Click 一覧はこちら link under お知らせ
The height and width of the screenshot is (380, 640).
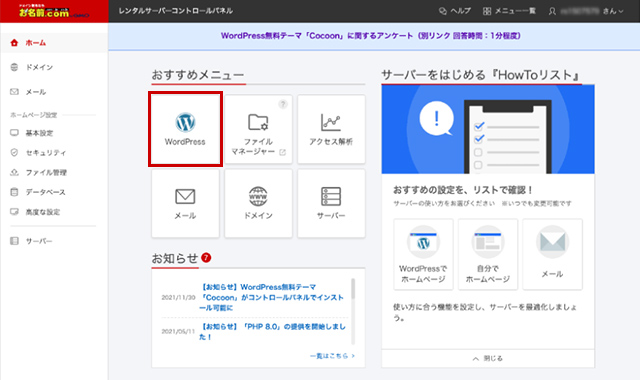(332, 356)
